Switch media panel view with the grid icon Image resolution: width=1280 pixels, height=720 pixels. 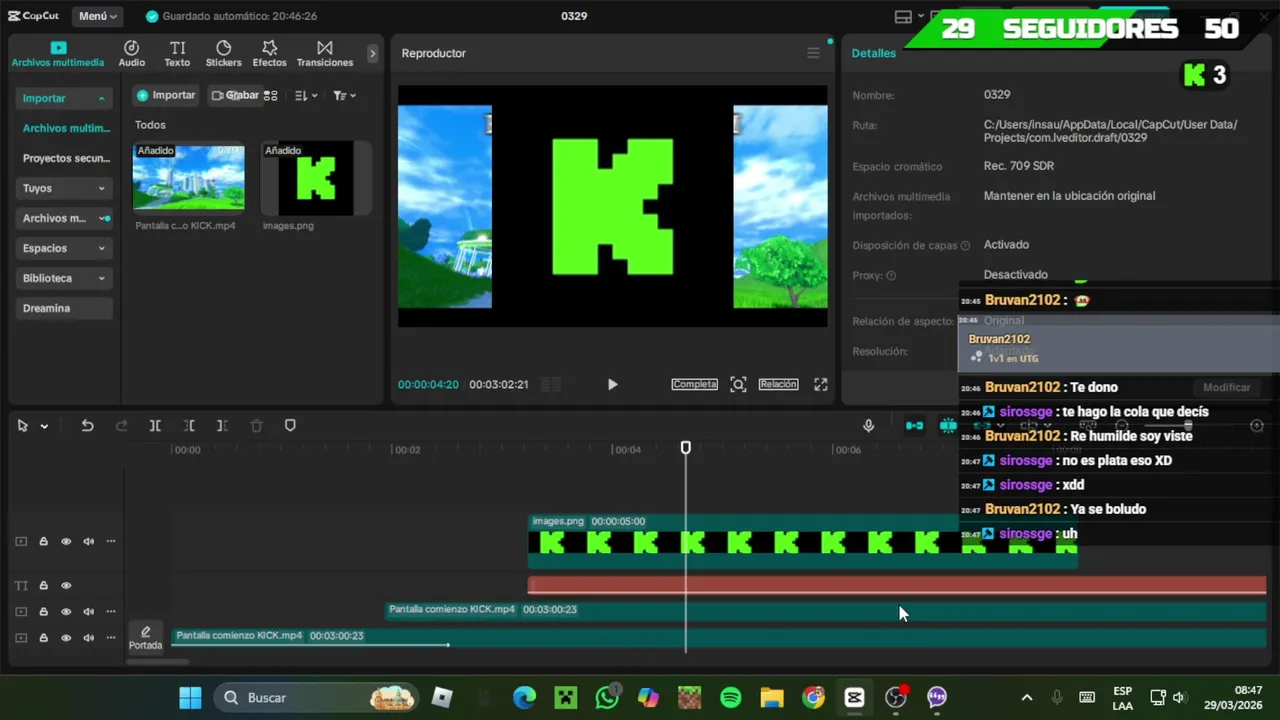pyautogui.click(x=270, y=95)
